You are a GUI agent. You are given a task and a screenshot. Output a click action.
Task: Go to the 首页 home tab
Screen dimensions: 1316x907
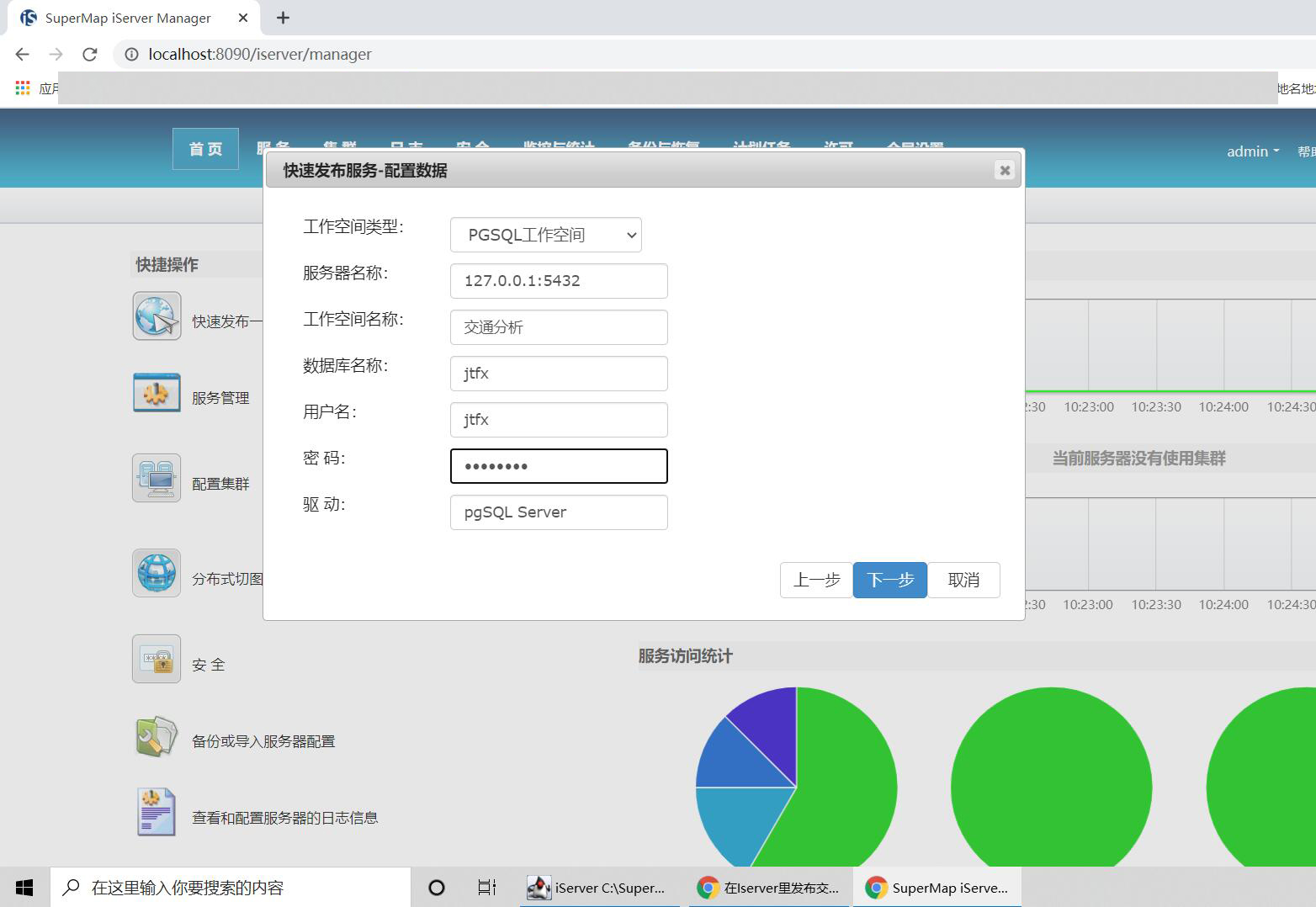[x=205, y=149]
